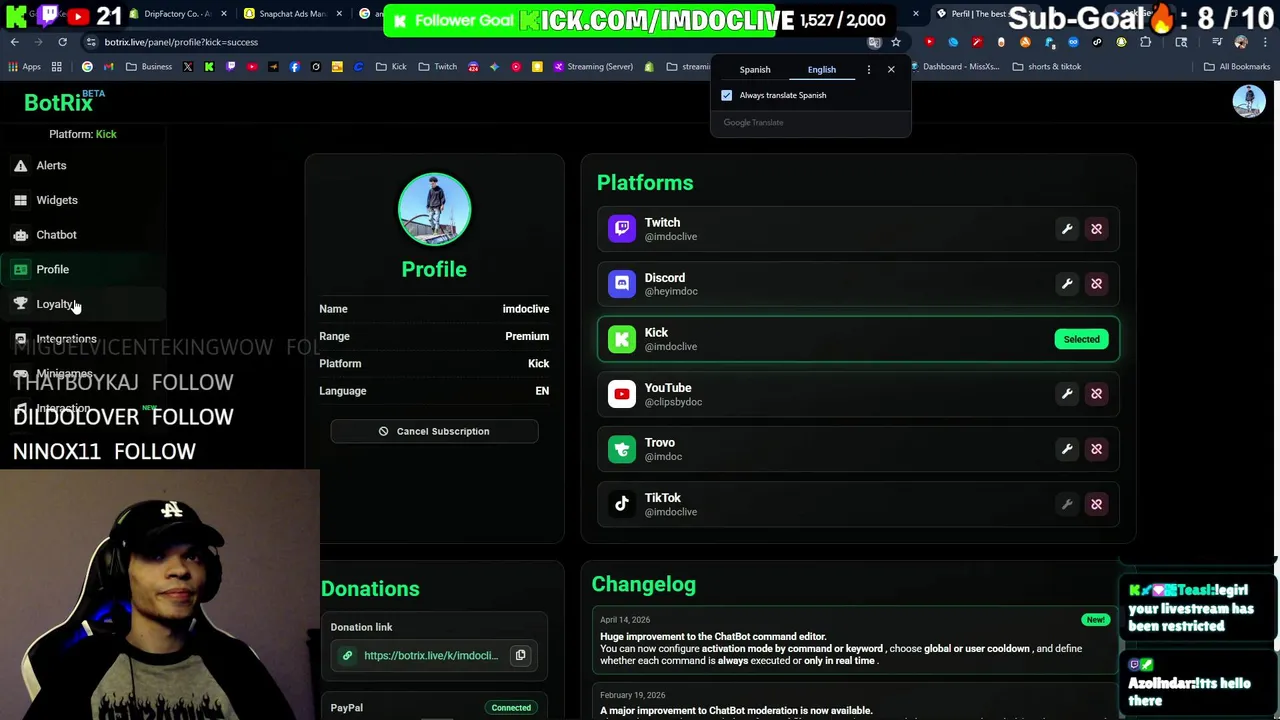Screen dimensions: 1280x720
Task: Click the PayPal Connected badge
Action: coord(511,708)
